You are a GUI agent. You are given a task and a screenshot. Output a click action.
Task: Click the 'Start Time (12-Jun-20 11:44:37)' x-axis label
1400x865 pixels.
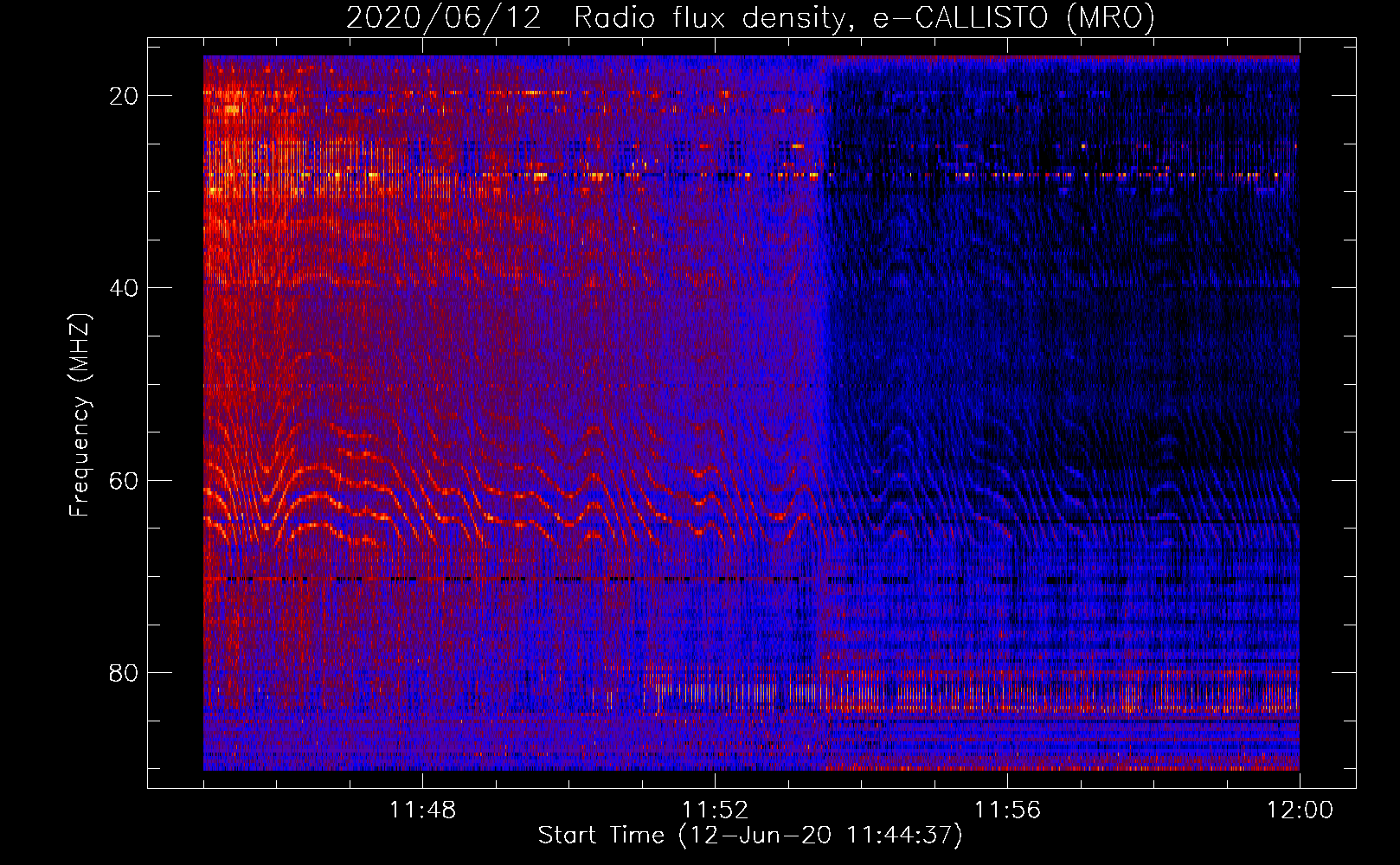(x=750, y=836)
